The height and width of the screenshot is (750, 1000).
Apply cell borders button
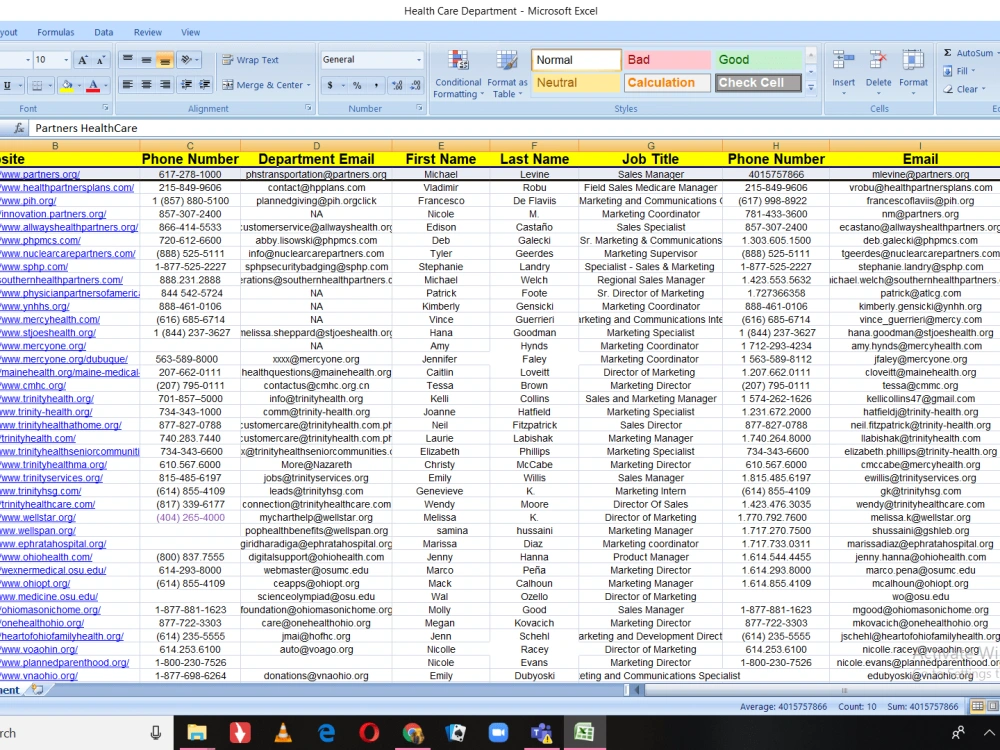pyautogui.click(x=38, y=85)
